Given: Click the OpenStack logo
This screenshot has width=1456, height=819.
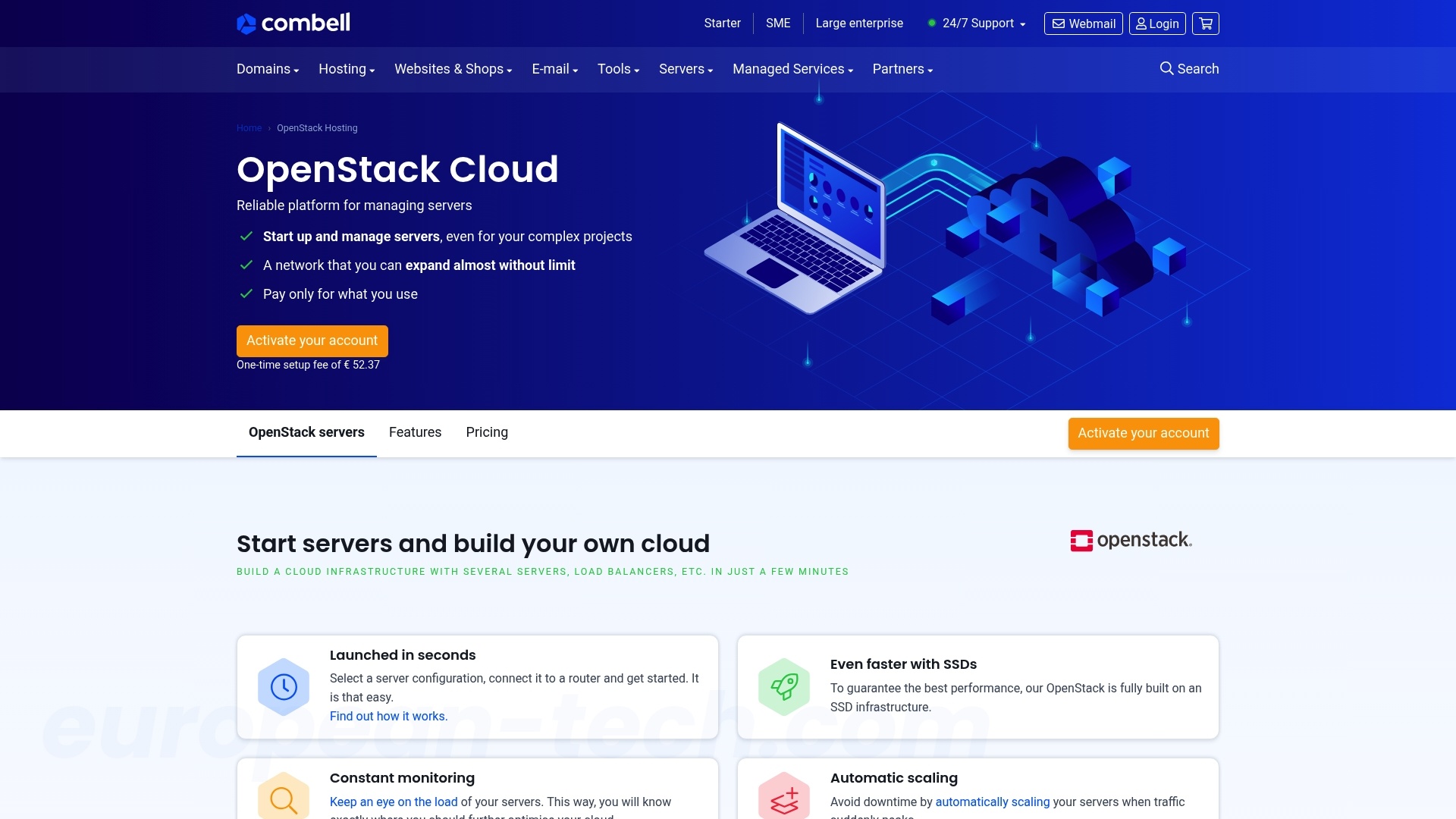Looking at the screenshot, I should (x=1131, y=540).
